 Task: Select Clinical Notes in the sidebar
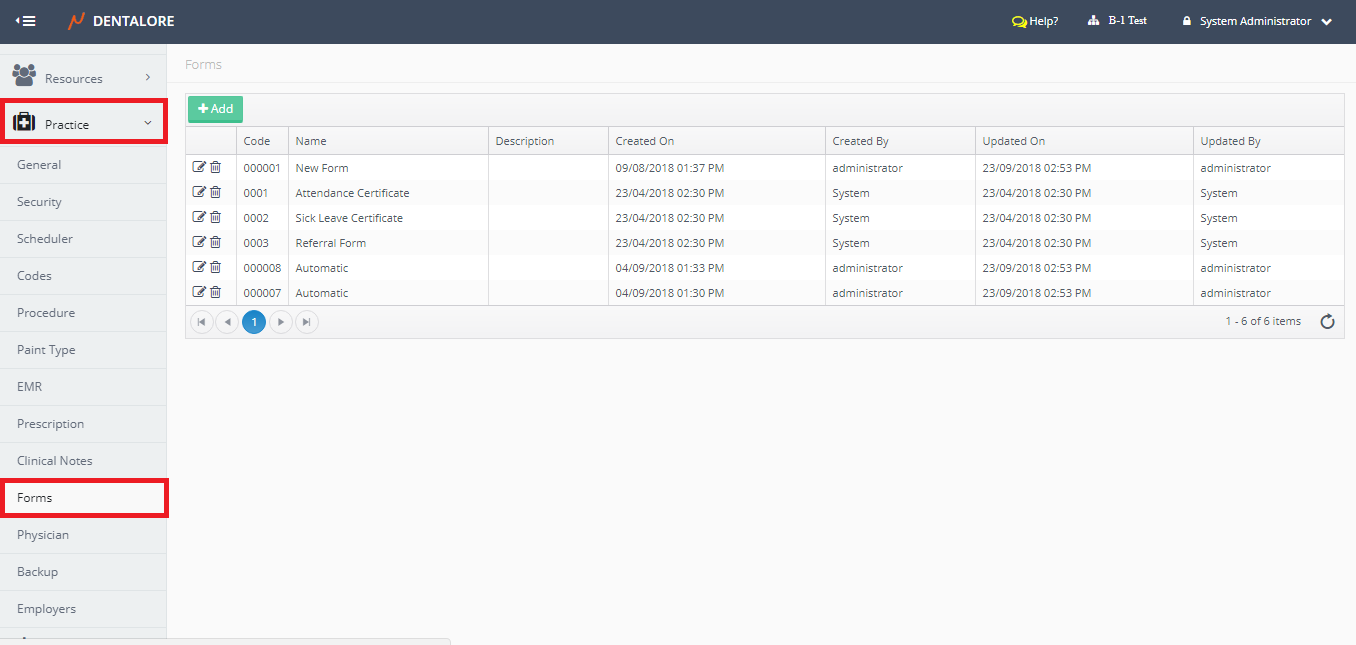[x=55, y=461]
